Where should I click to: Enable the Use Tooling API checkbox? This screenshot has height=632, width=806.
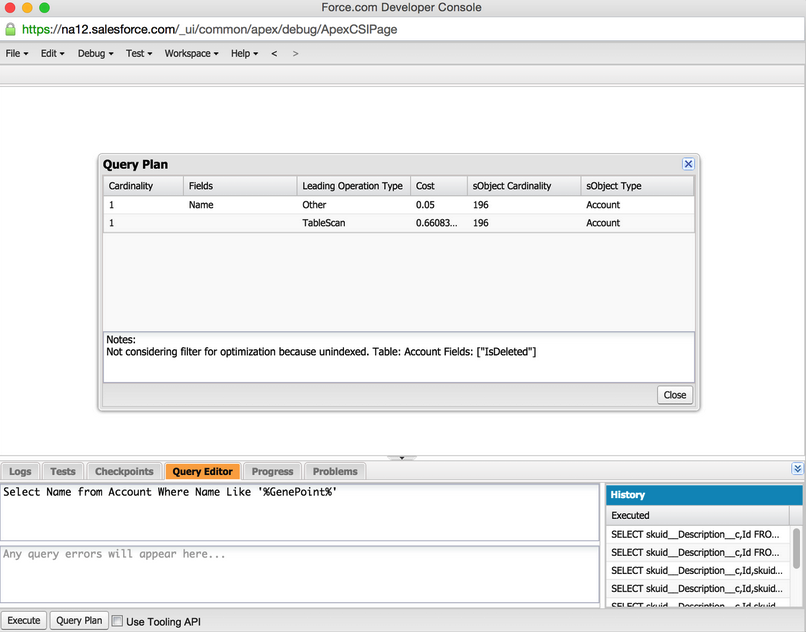pos(118,621)
